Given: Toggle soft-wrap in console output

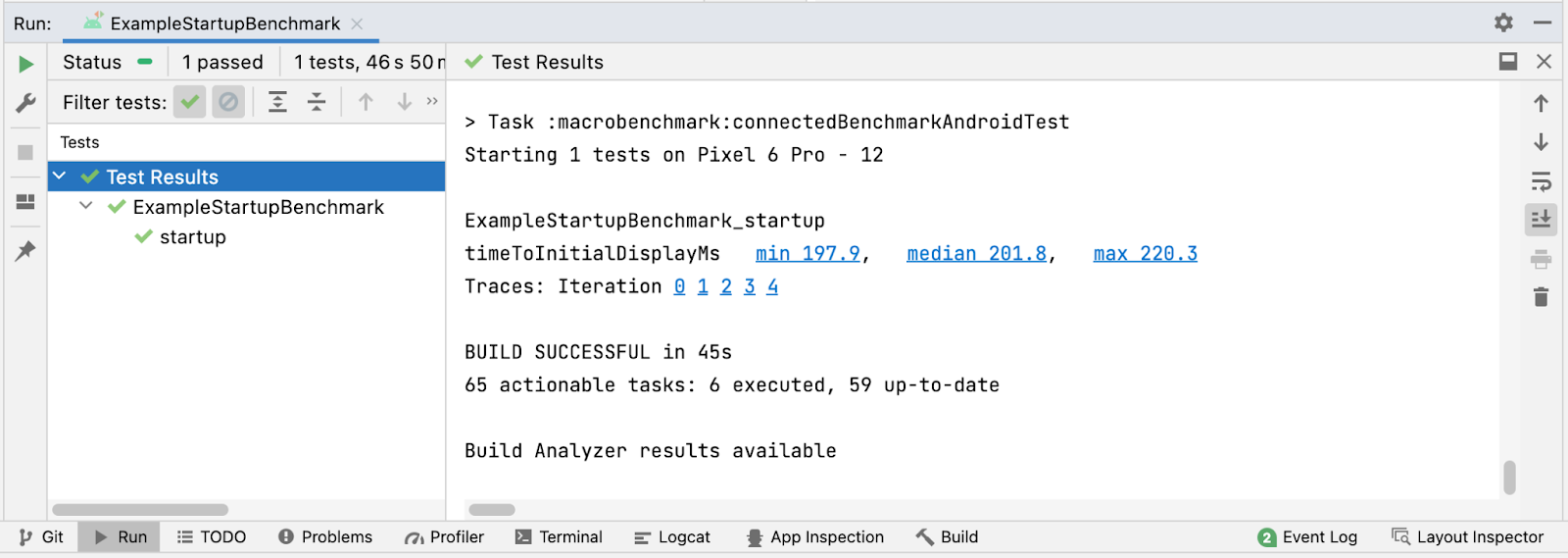Looking at the screenshot, I should (1541, 181).
